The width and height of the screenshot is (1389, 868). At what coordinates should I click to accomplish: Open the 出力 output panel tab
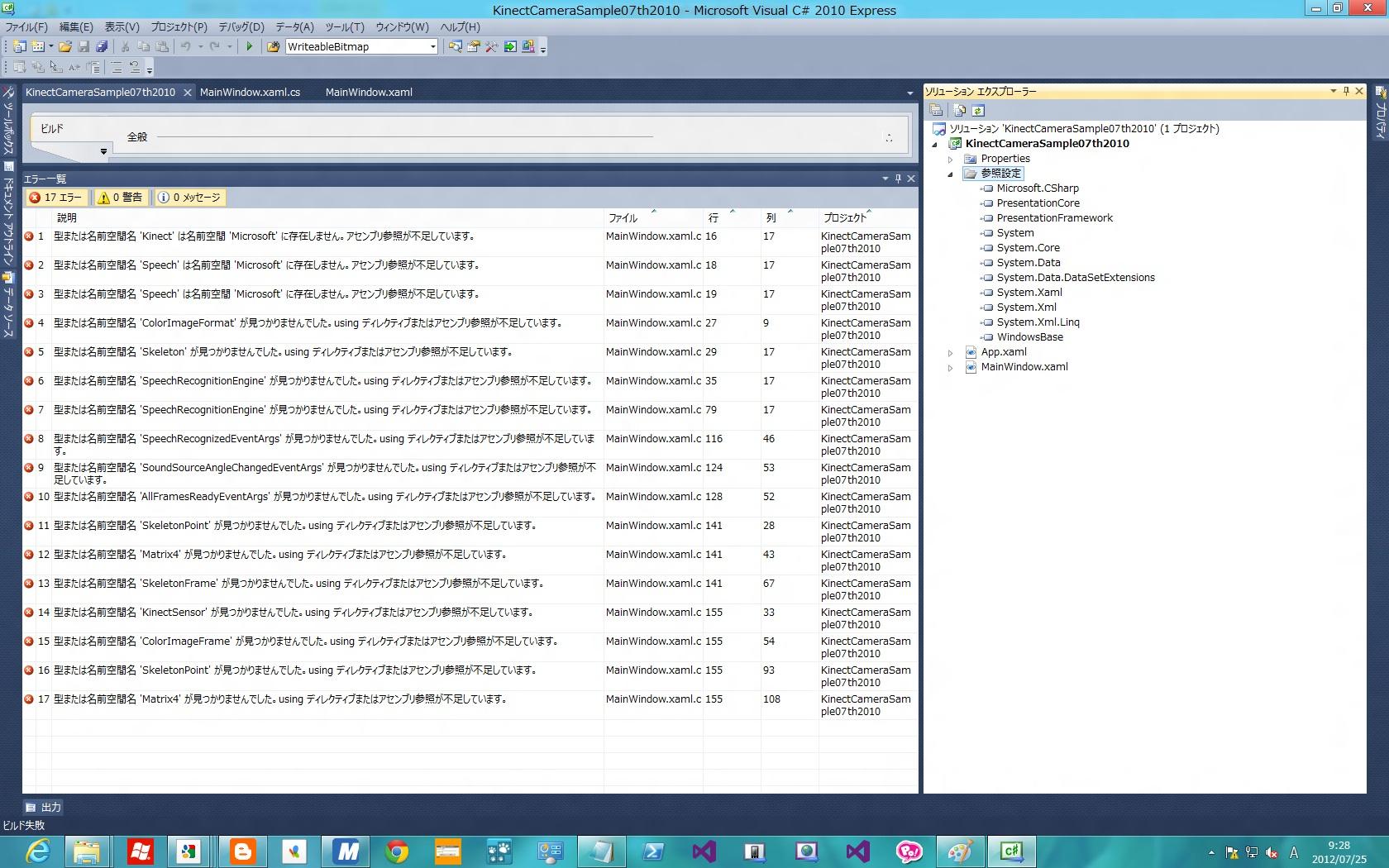coord(44,808)
